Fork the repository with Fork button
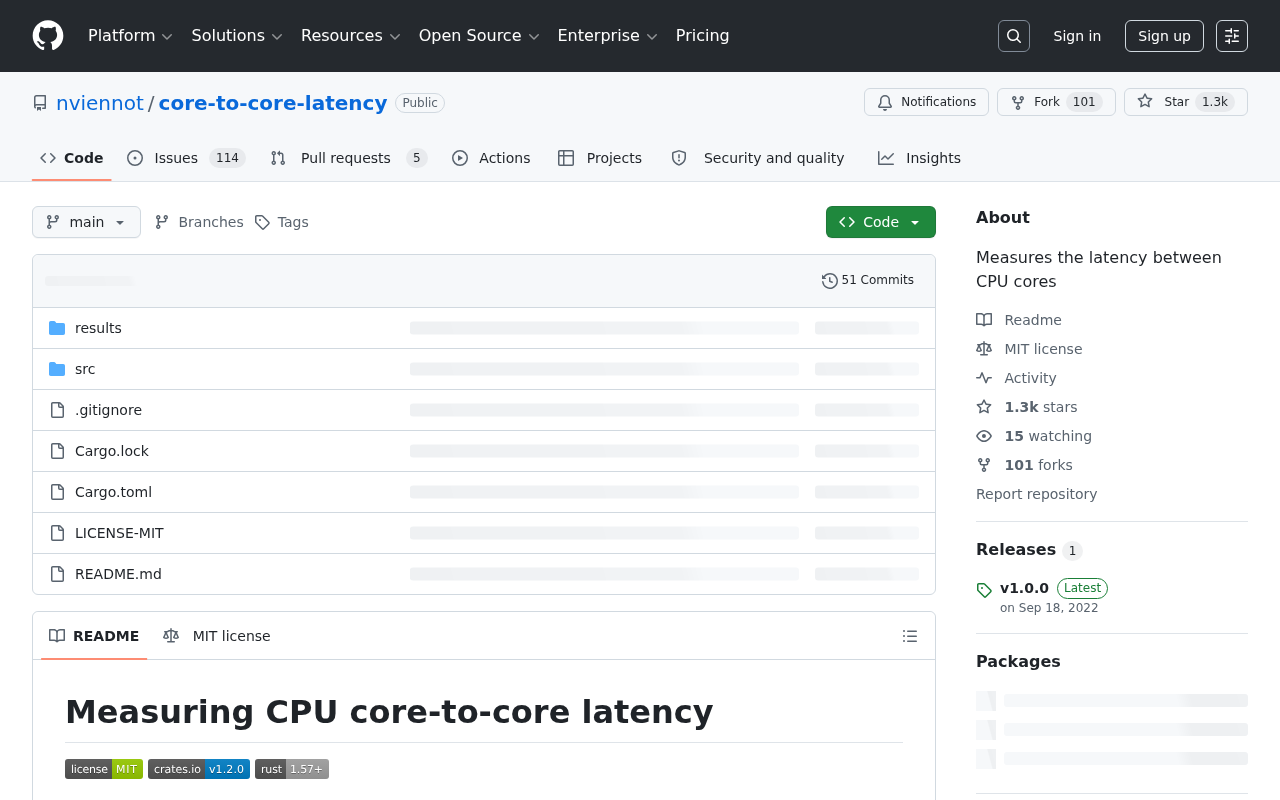 (x=1056, y=102)
